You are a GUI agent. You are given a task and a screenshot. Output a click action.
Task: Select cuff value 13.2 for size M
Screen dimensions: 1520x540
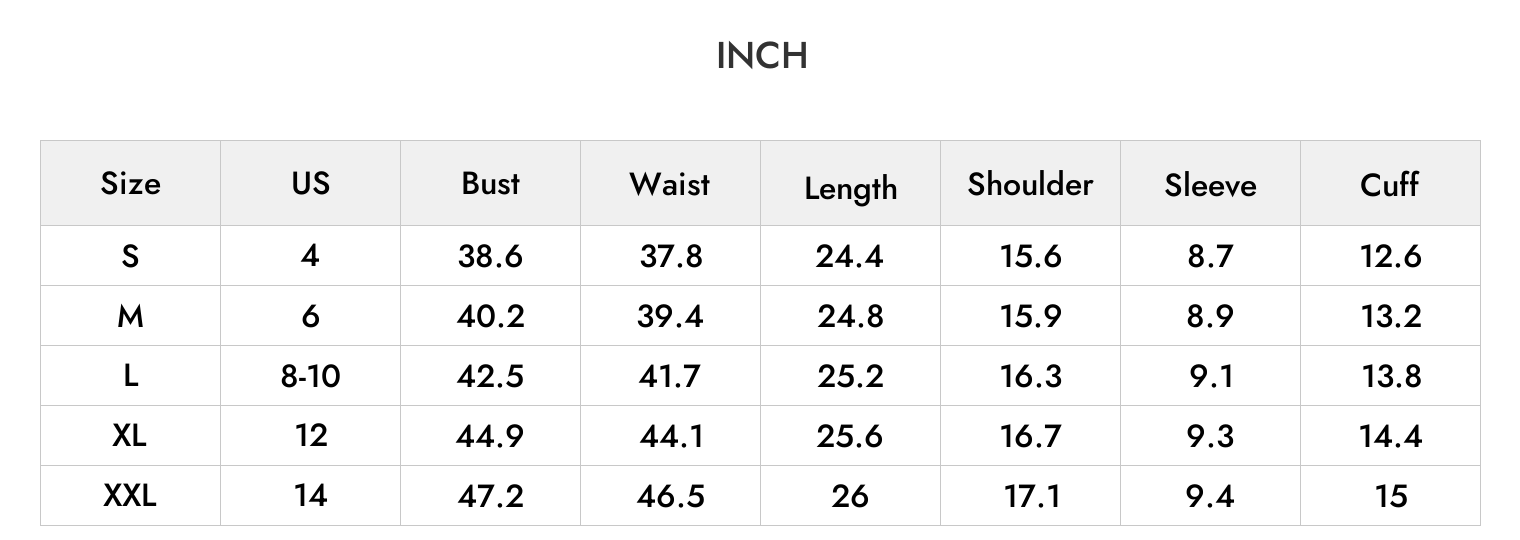click(1390, 316)
